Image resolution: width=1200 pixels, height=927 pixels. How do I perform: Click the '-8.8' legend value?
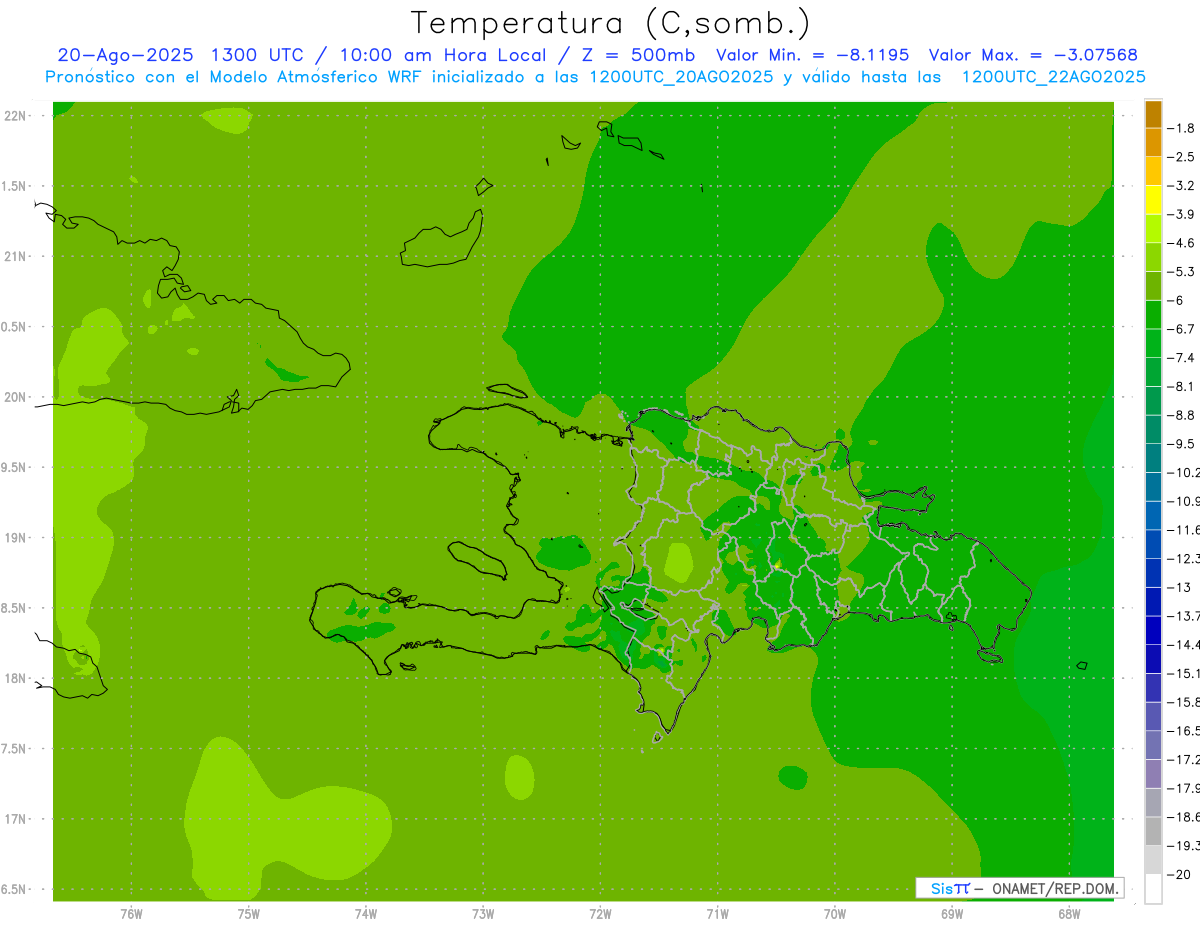pyautogui.click(x=1181, y=415)
